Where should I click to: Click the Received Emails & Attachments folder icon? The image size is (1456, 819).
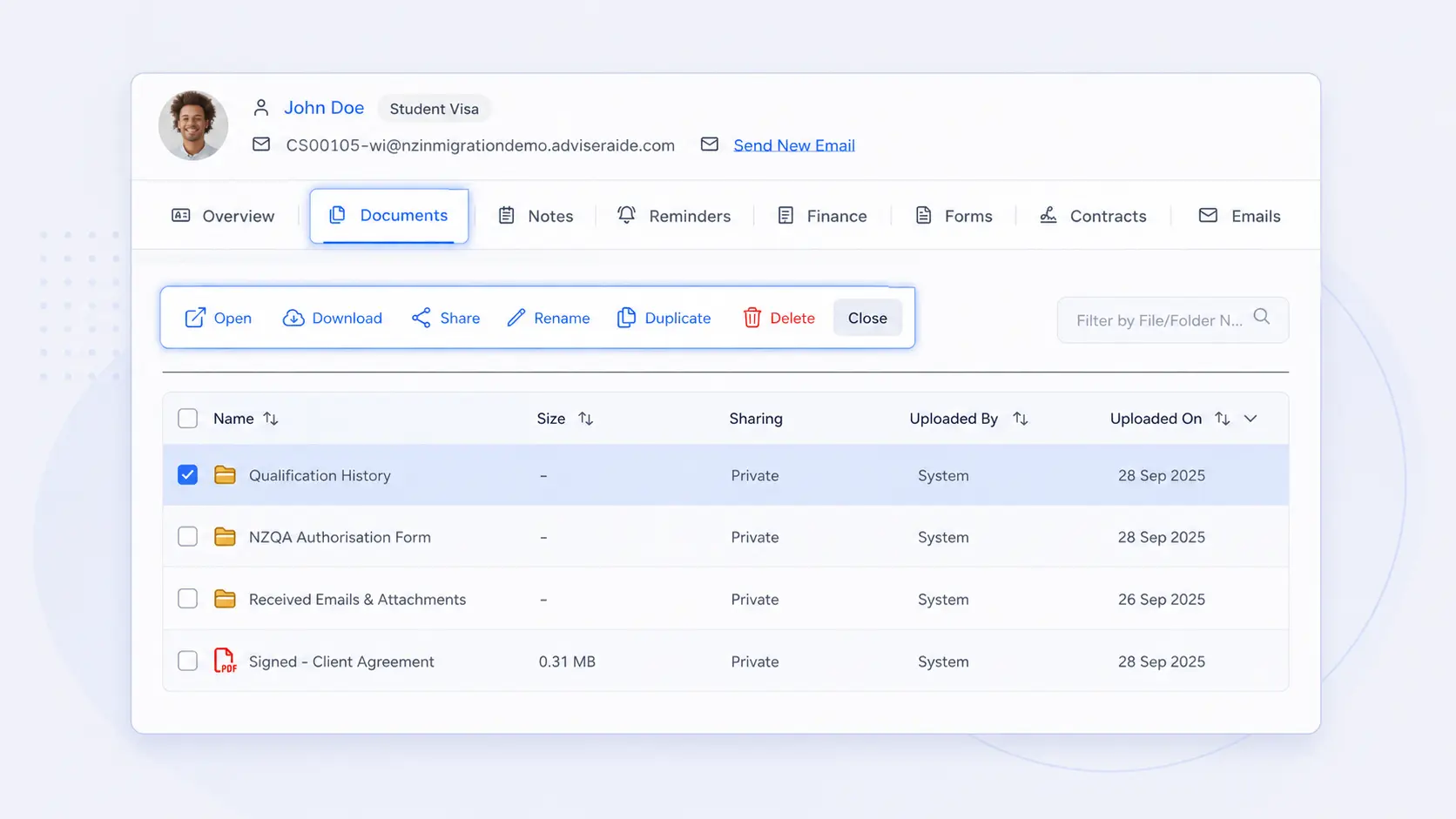tap(225, 598)
